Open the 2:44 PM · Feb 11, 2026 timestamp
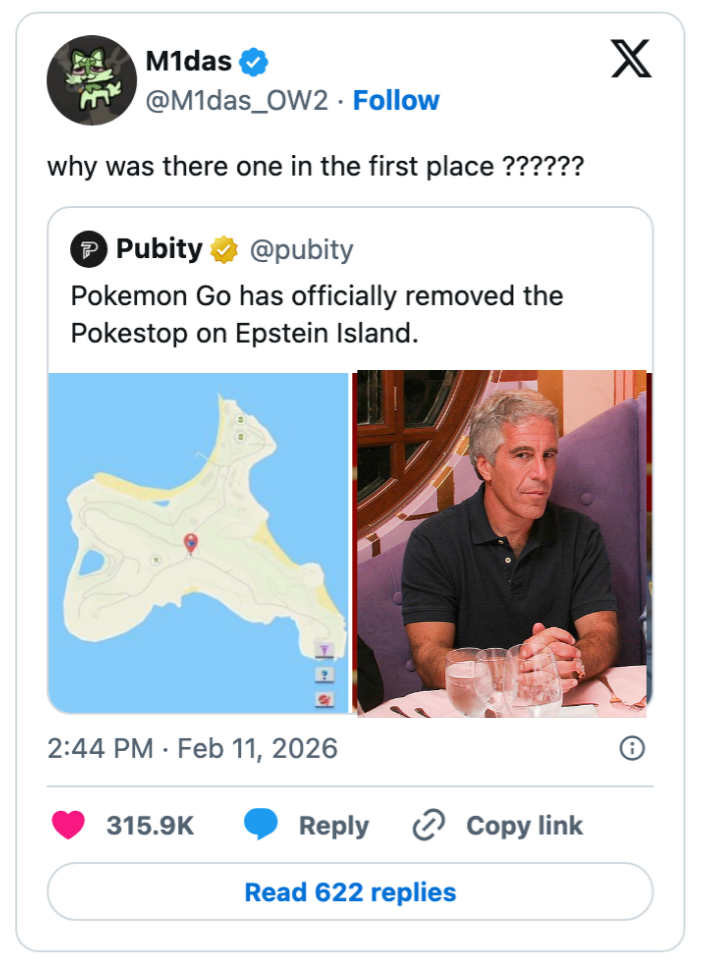The image size is (702, 964). pos(192,748)
